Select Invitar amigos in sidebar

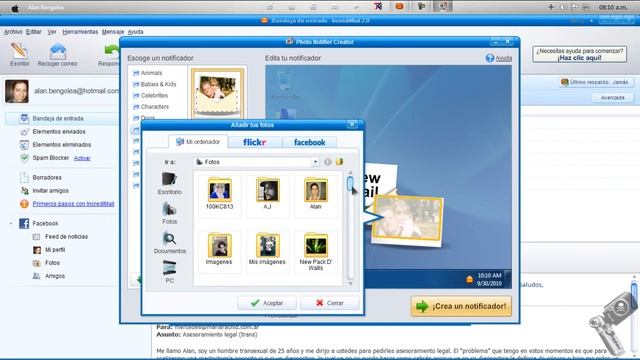51,191
